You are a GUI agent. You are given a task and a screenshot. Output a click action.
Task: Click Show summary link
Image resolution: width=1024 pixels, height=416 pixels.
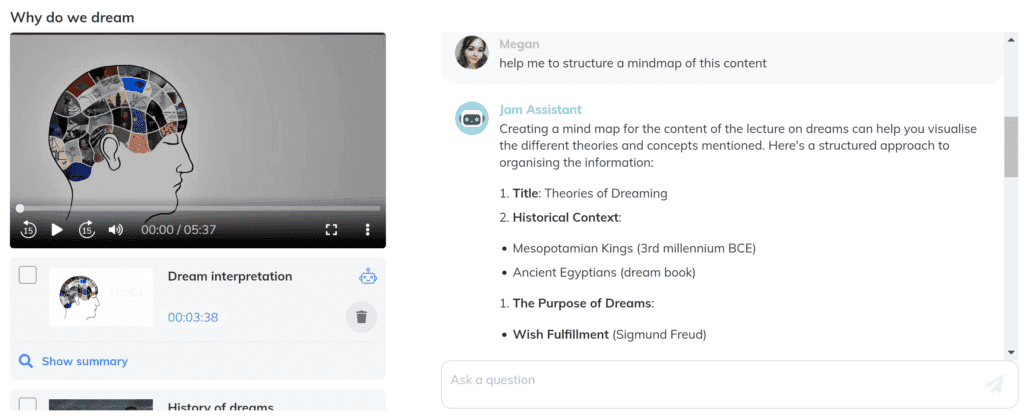pos(85,361)
